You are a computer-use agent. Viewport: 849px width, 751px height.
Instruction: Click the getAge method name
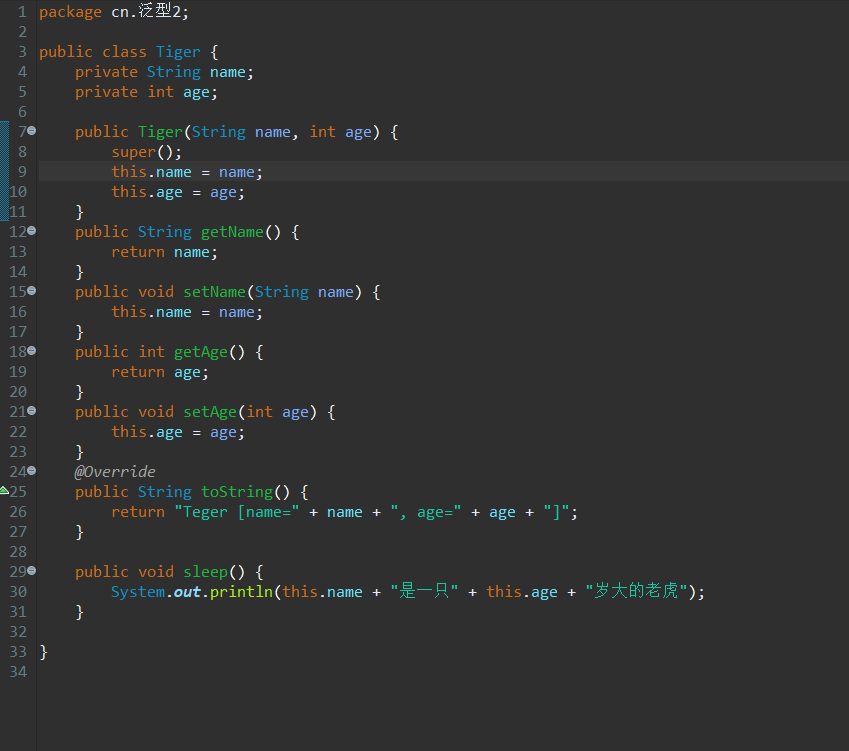[x=201, y=352]
